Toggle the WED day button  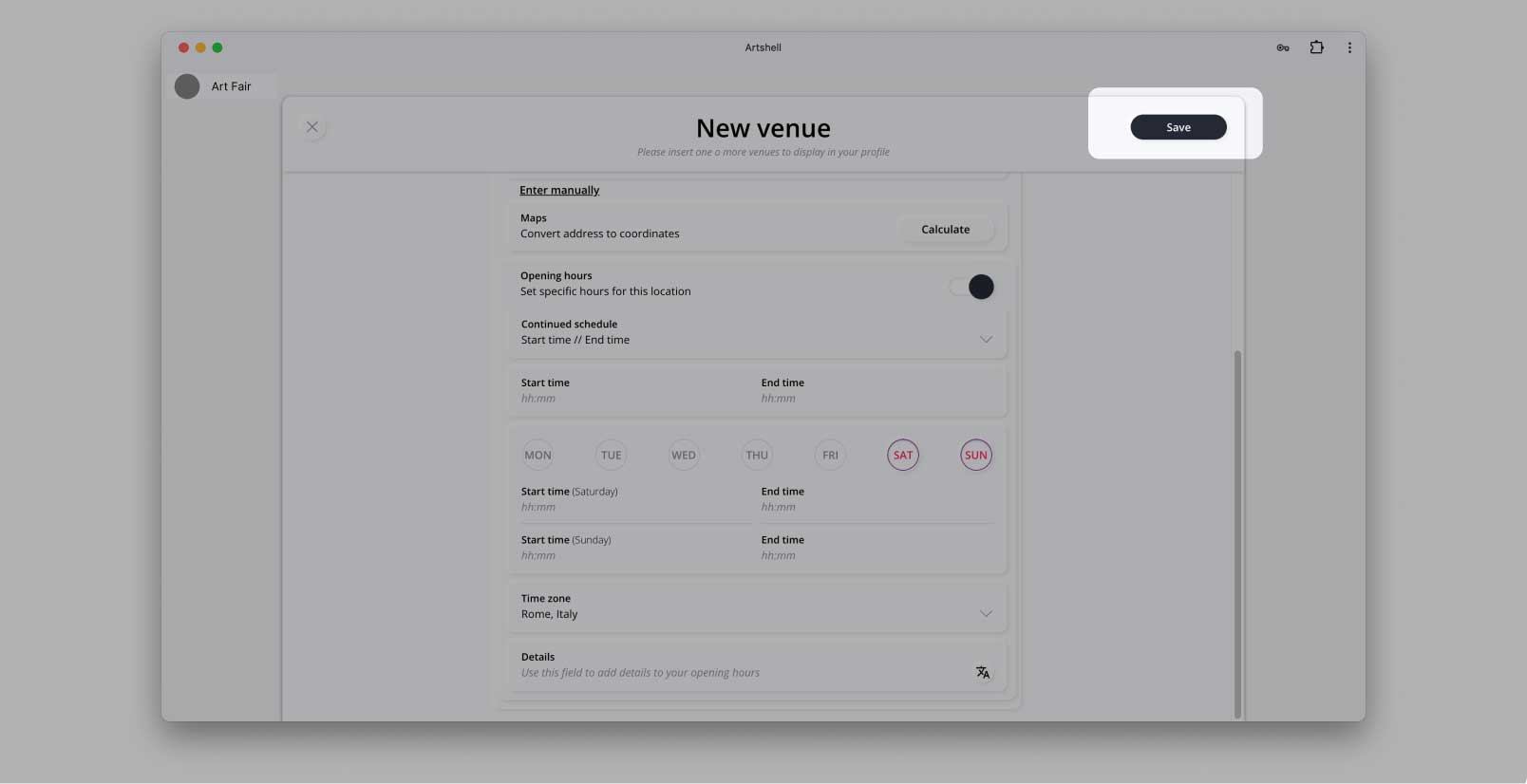click(684, 456)
